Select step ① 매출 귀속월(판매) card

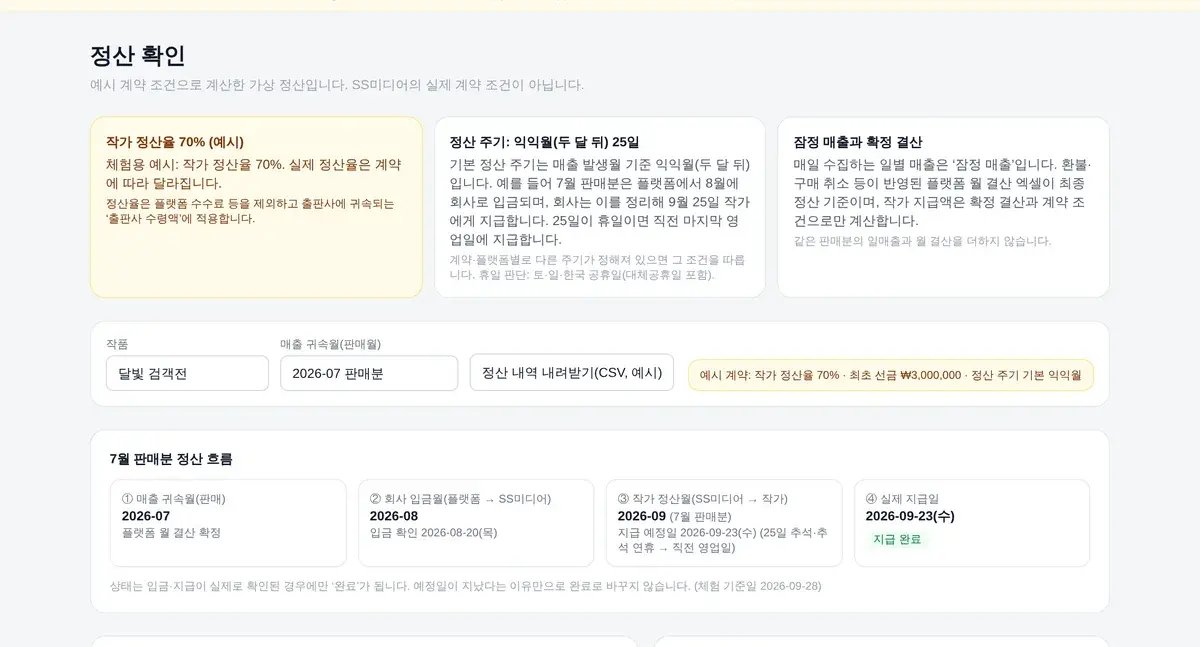pyautogui.click(x=228, y=523)
